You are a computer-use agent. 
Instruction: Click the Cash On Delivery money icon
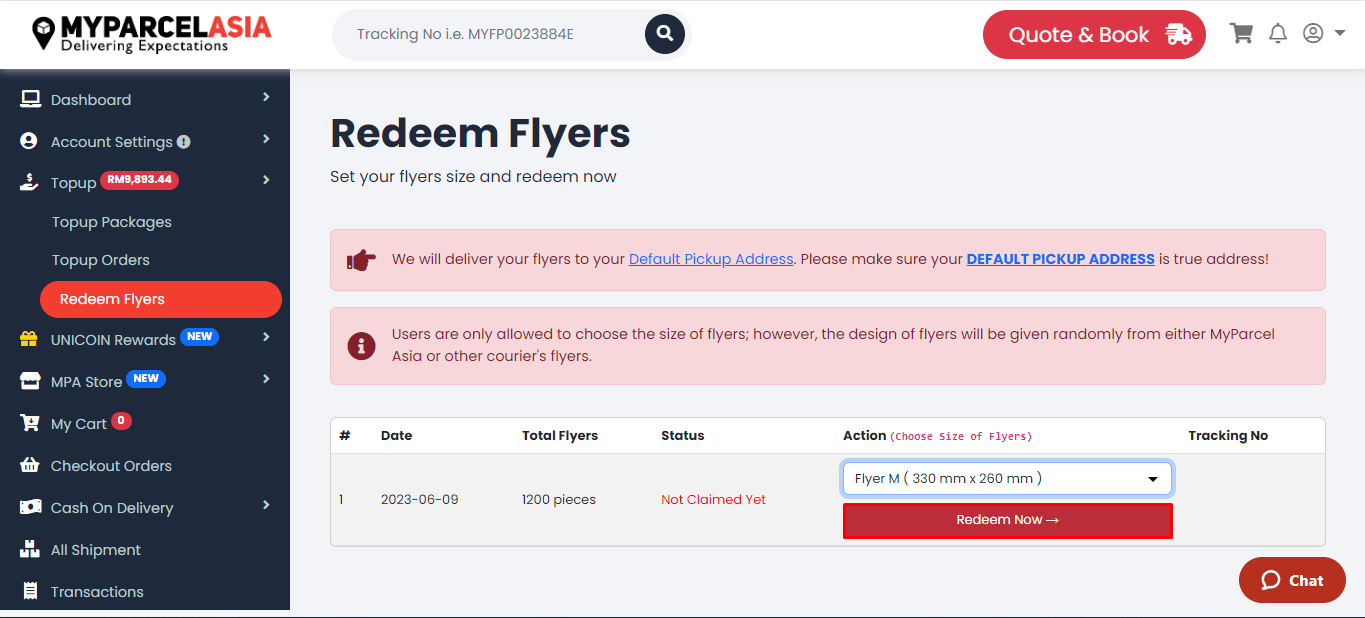pos(30,507)
